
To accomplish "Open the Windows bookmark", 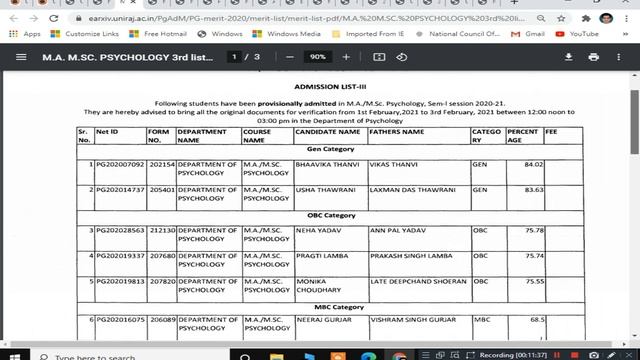I will (x=220, y=34).
